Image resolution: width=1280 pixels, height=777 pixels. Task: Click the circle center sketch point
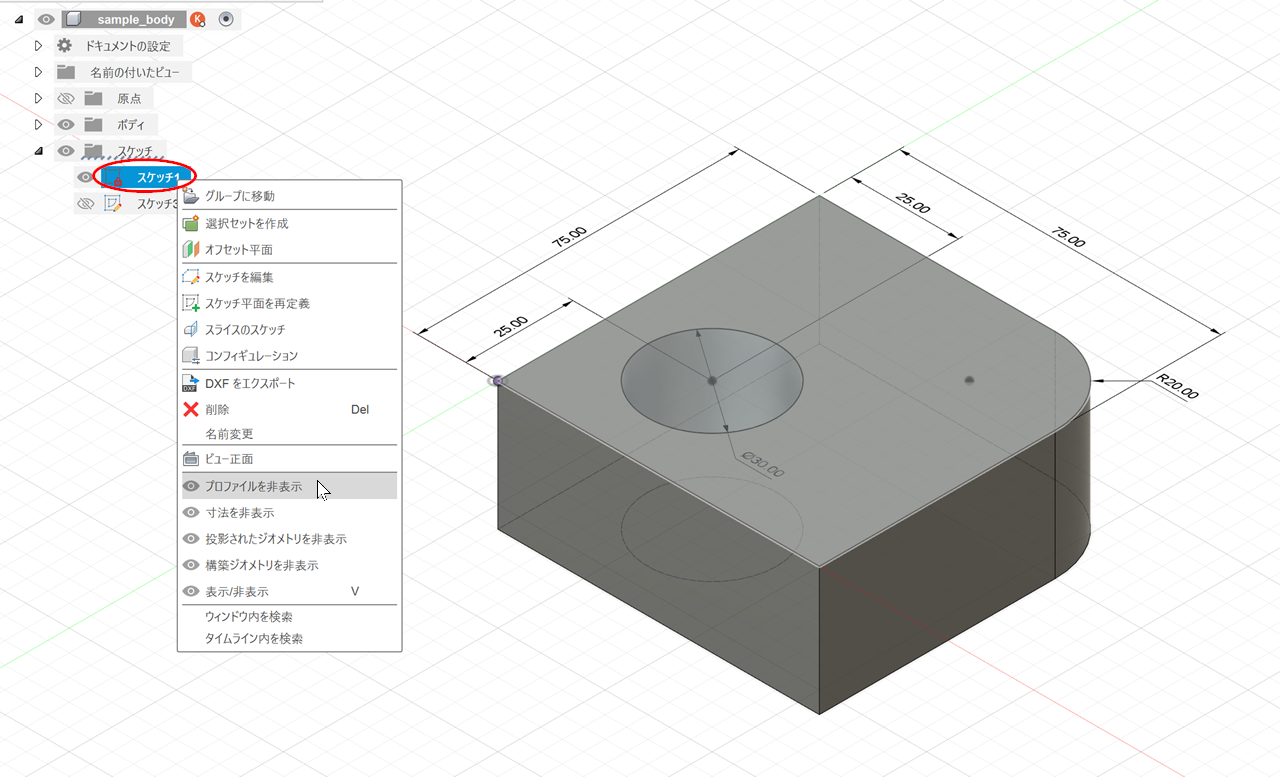tap(712, 381)
